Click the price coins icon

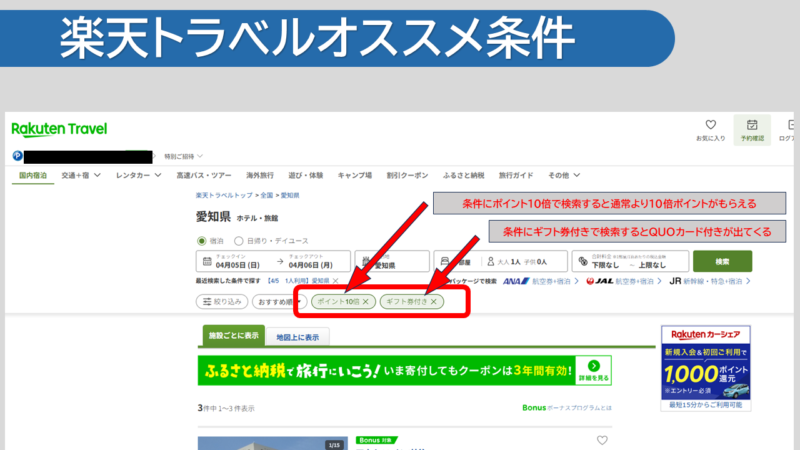coord(583,261)
